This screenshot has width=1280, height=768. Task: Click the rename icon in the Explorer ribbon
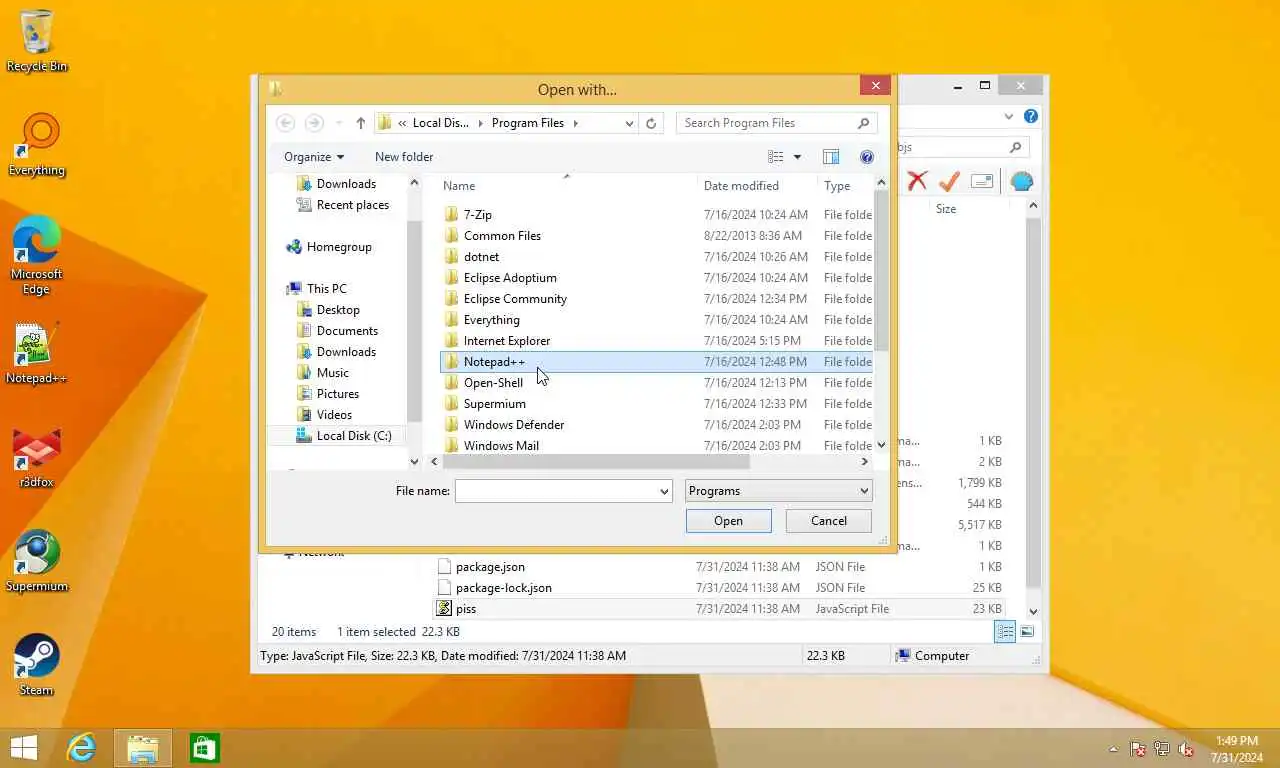pyautogui.click(x=982, y=181)
